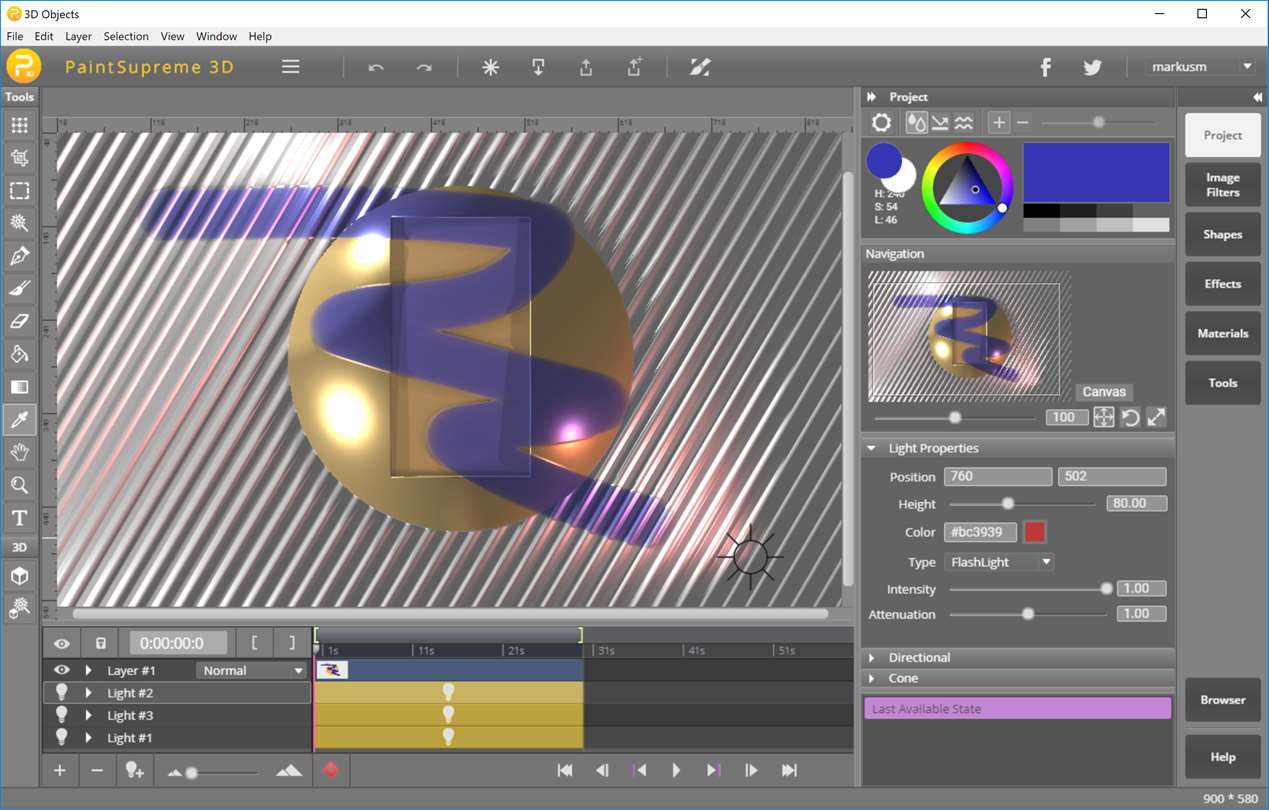The height and width of the screenshot is (810, 1269).
Task: Click the asterisk new project icon
Action: pyautogui.click(x=490, y=67)
